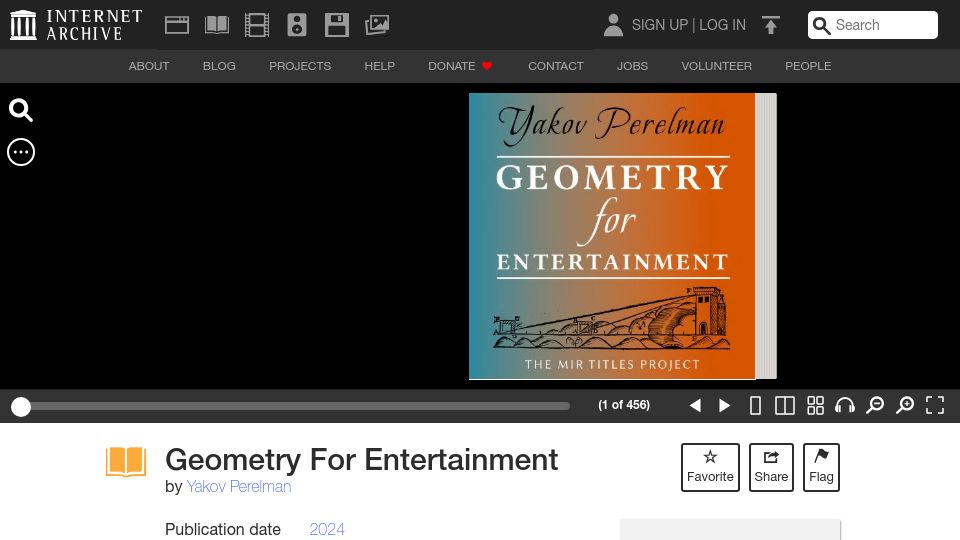Click the user avatar icon
The height and width of the screenshot is (540, 960).
613,25
